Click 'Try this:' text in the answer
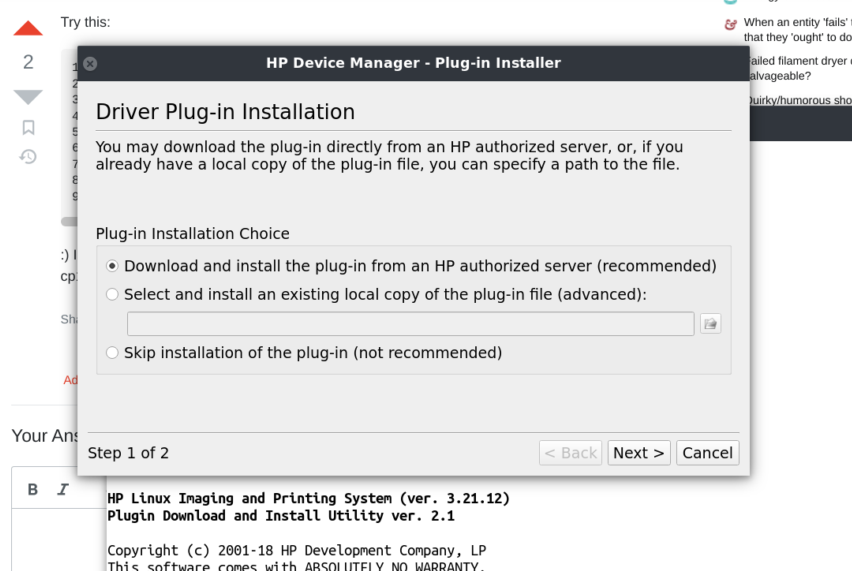This screenshot has width=852, height=571. point(85,22)
